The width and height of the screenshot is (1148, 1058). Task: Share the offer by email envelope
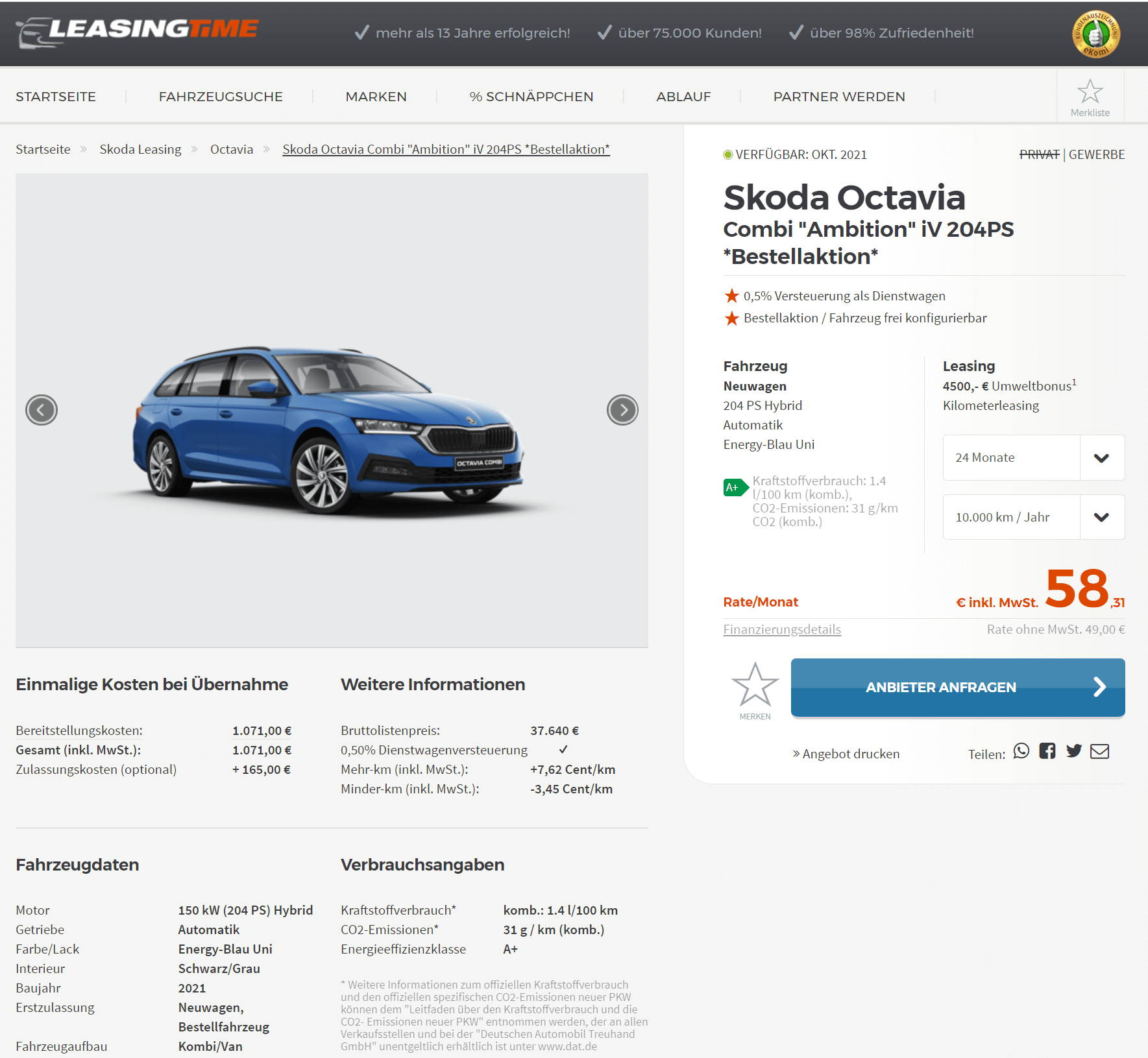point(1099,751)
